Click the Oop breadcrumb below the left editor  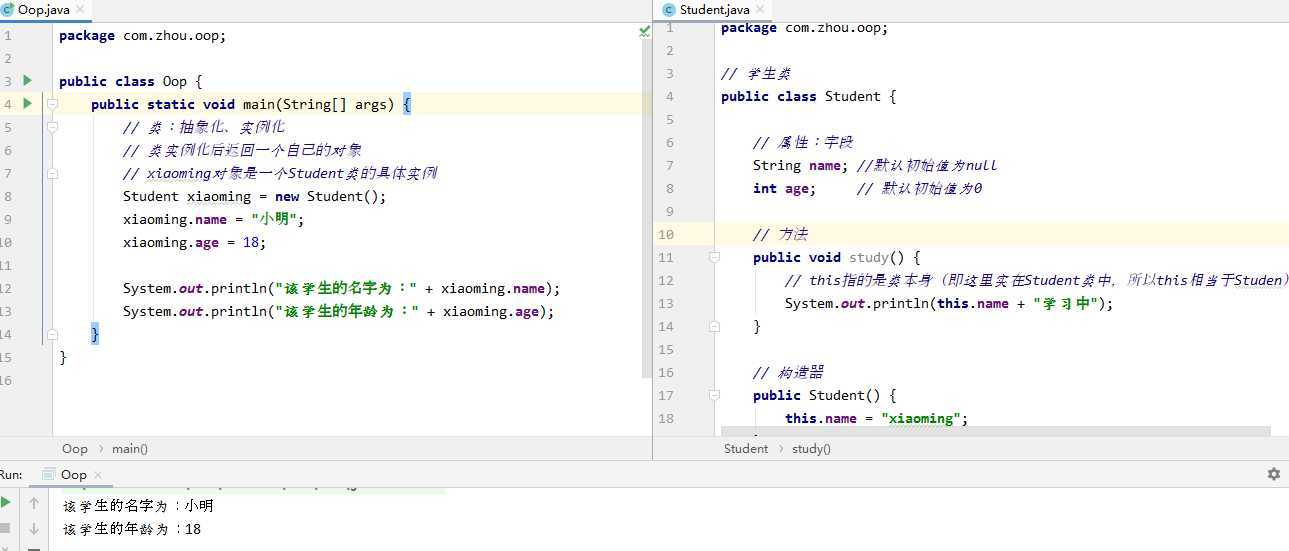pos(75,449)
